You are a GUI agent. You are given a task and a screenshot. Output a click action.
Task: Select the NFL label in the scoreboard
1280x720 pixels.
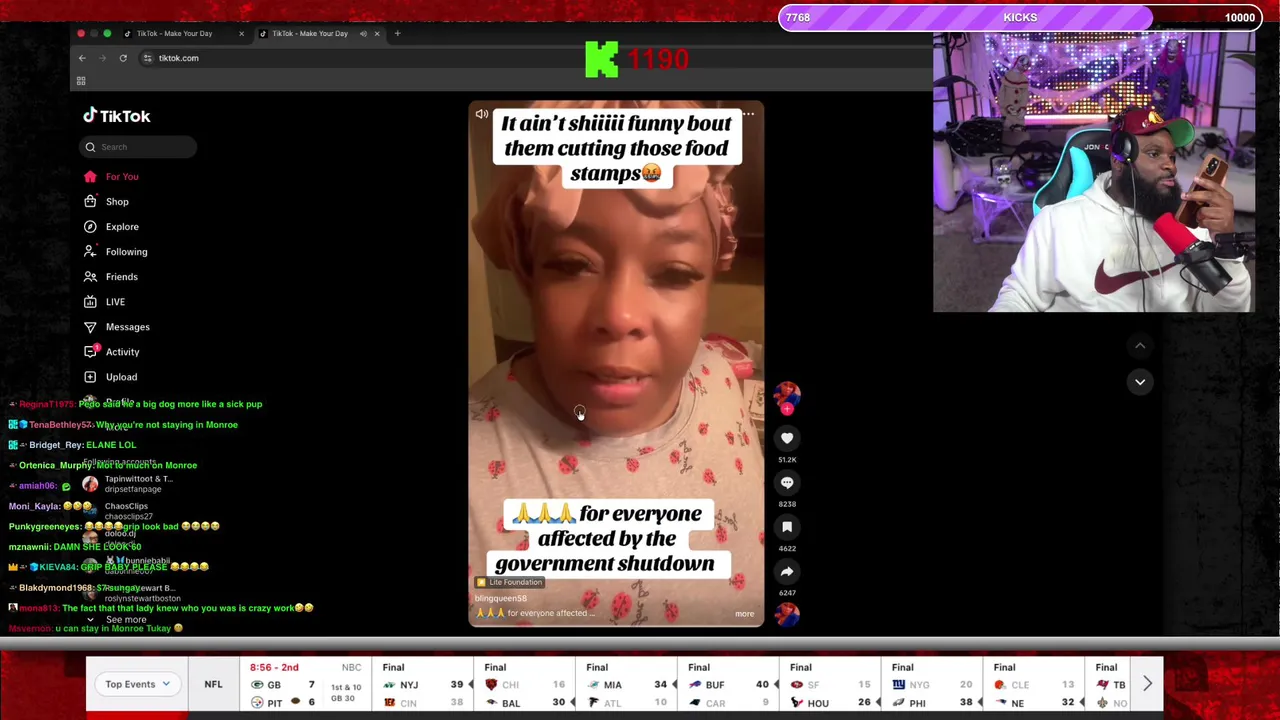[x=213, y=684]
